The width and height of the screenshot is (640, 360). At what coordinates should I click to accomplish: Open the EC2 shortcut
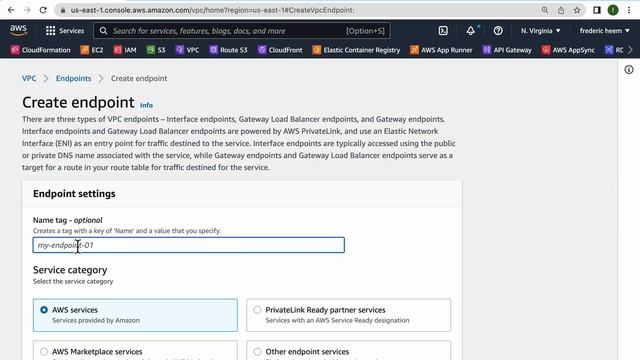(x=92, y=50)
